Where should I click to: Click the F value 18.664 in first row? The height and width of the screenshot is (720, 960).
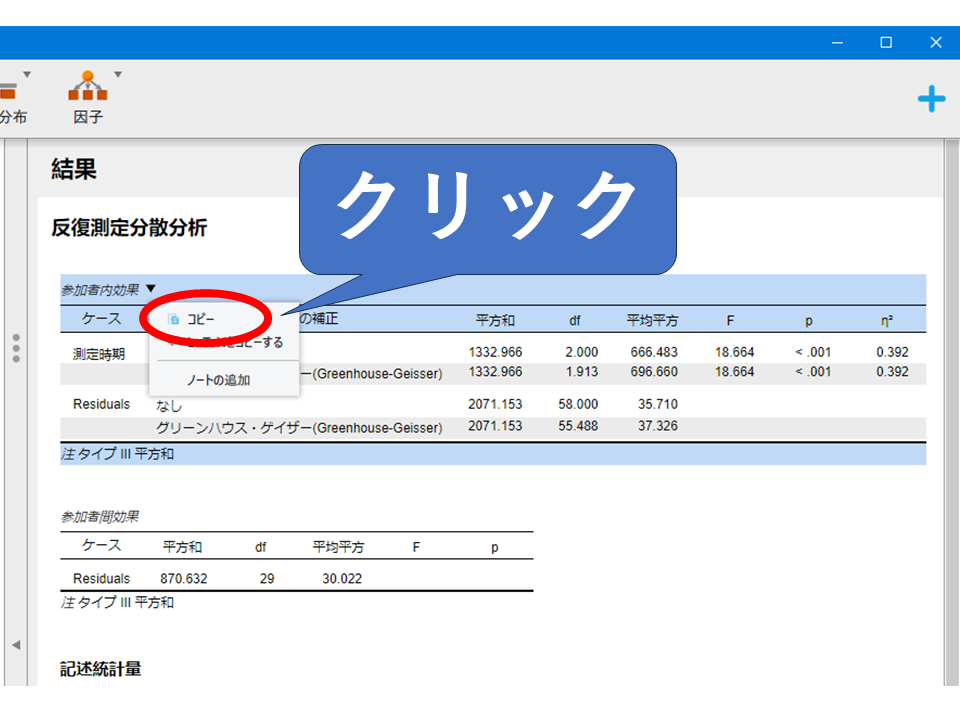735,352
